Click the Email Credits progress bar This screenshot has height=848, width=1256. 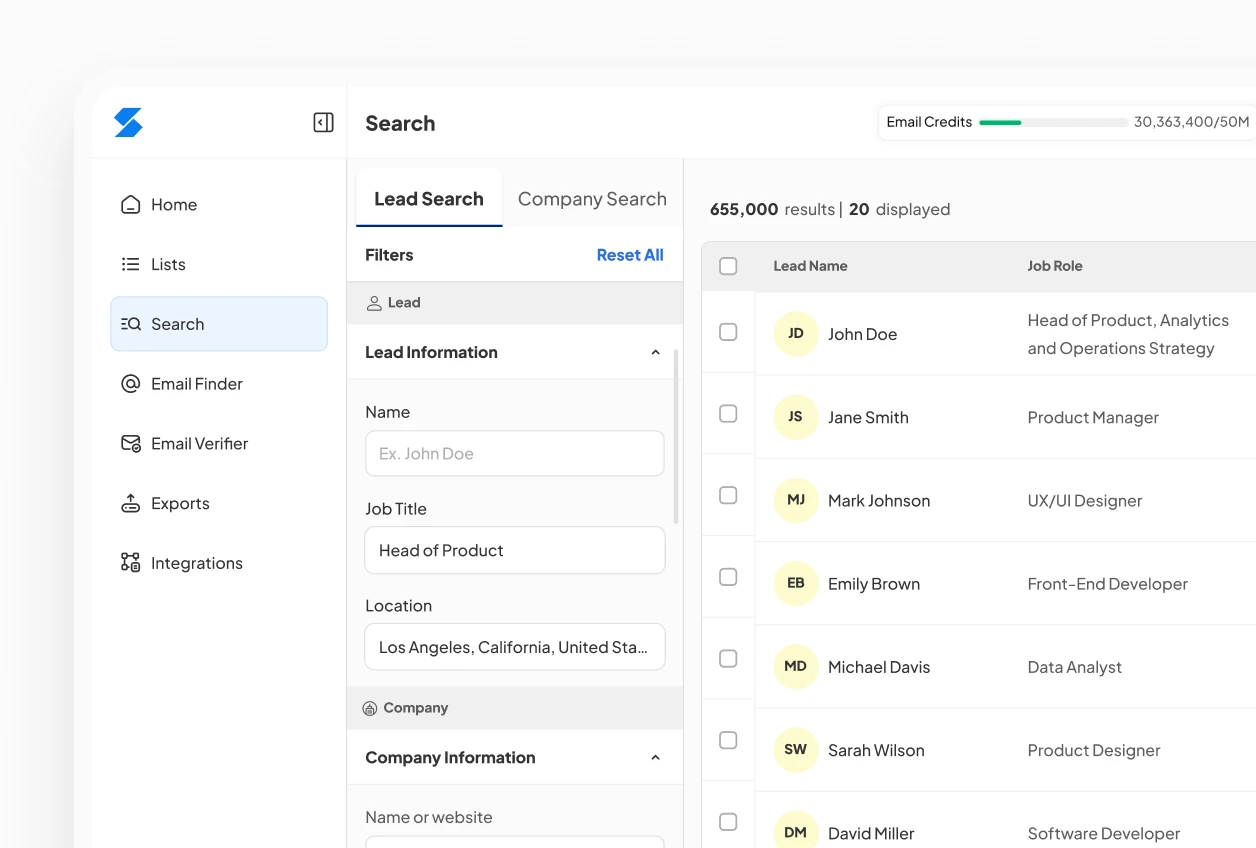[x=1054, y=122]
